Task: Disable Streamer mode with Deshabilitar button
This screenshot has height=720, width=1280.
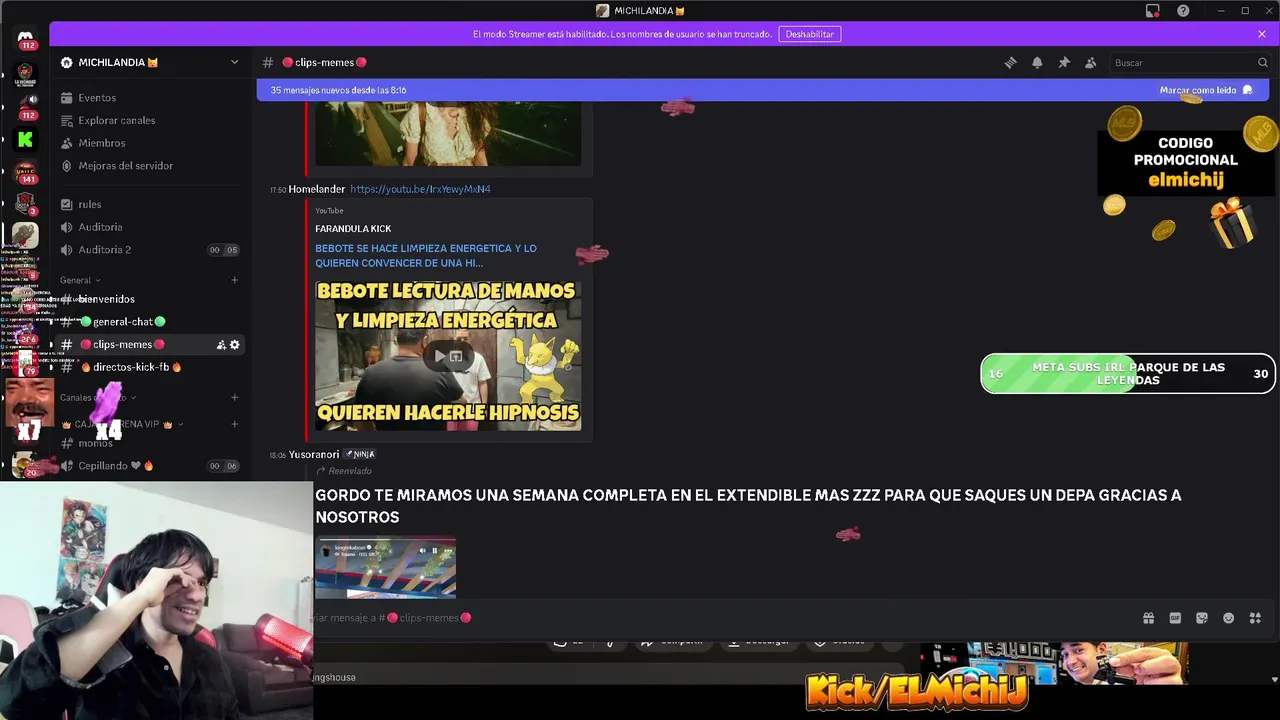Action: 810,34
